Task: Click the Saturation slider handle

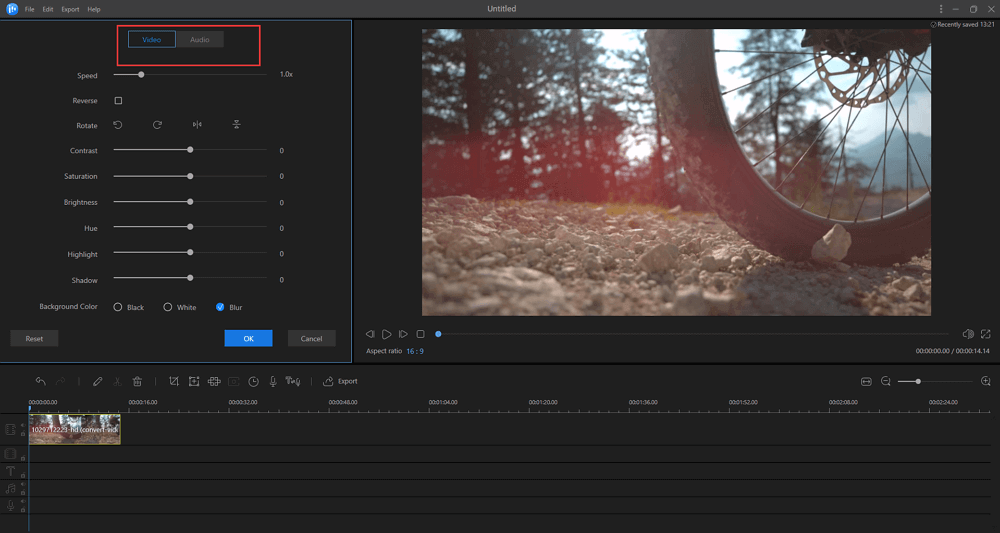Action: click(190, 176)
